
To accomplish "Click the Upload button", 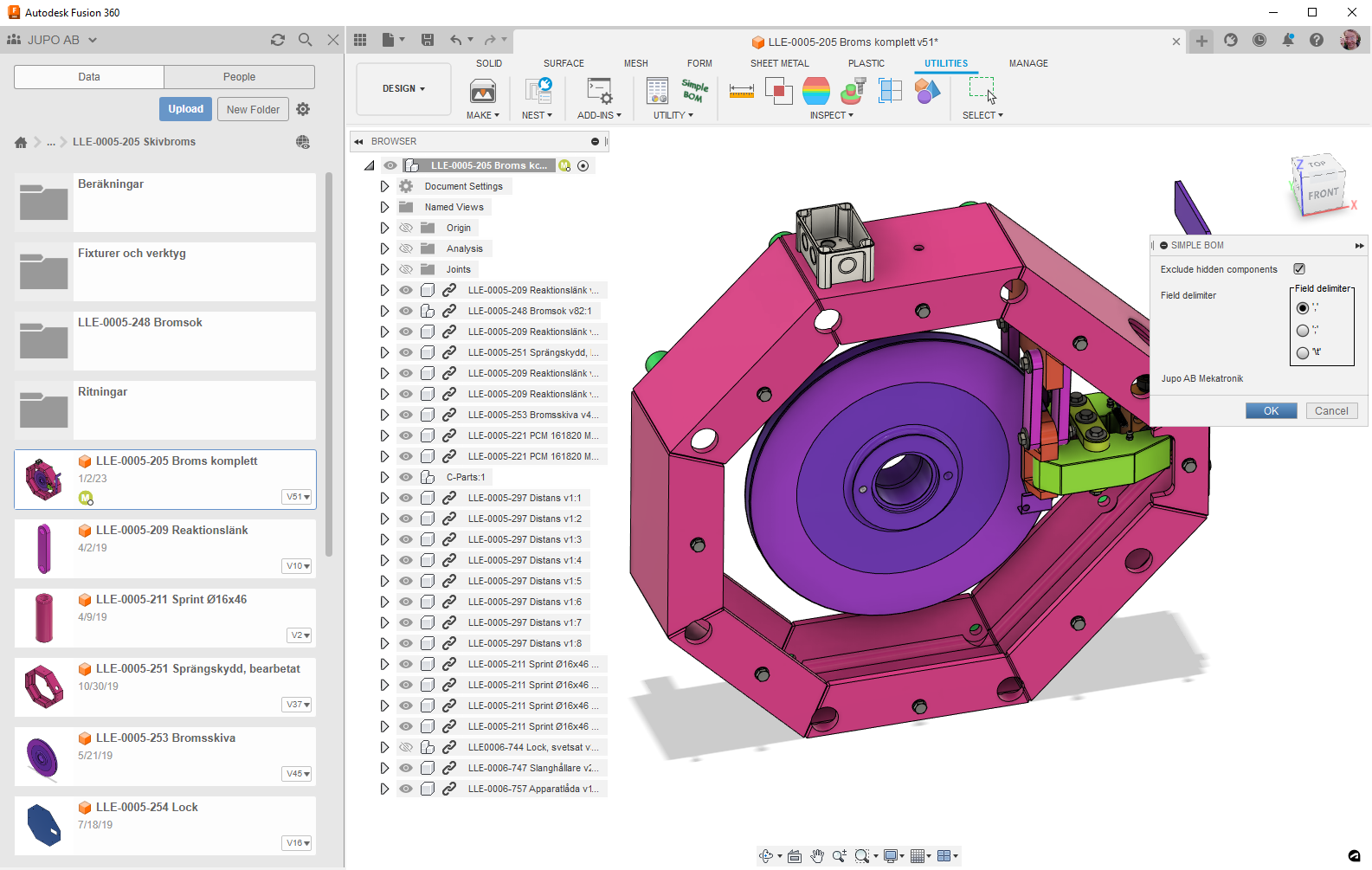I will point(185,109).
